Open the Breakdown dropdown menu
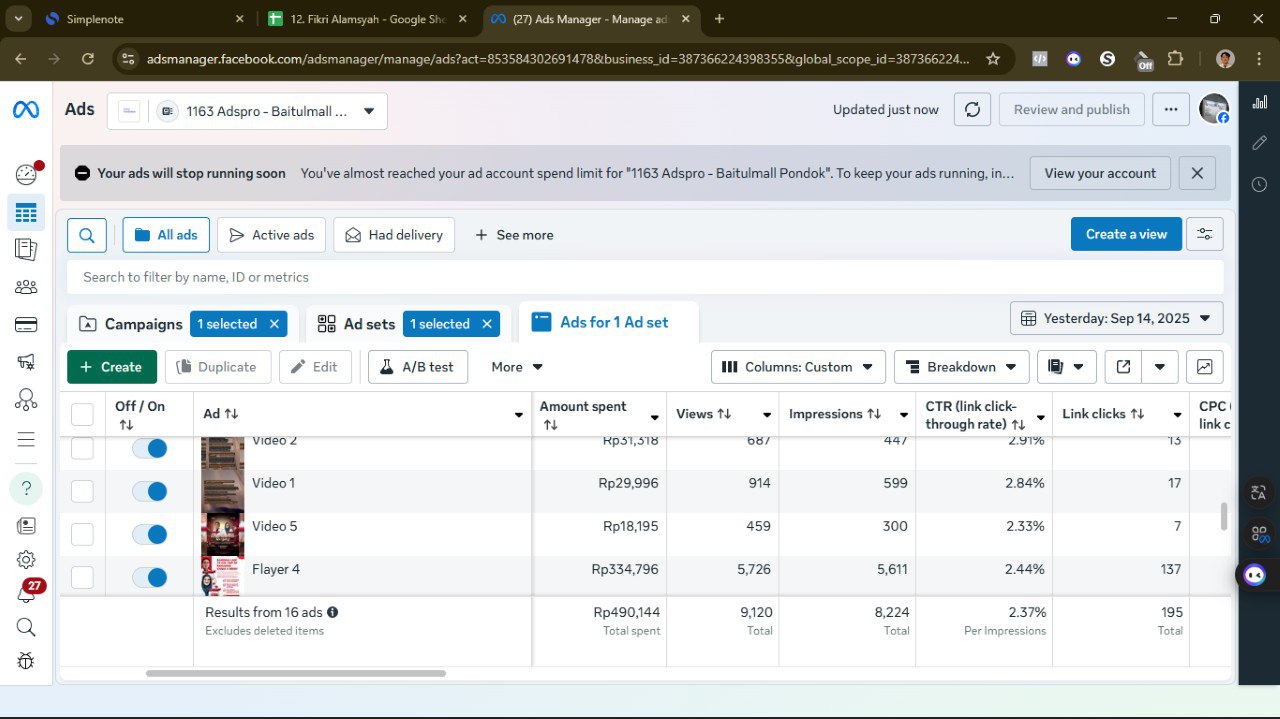This screenshot has width=1280, height=719. 961,367
